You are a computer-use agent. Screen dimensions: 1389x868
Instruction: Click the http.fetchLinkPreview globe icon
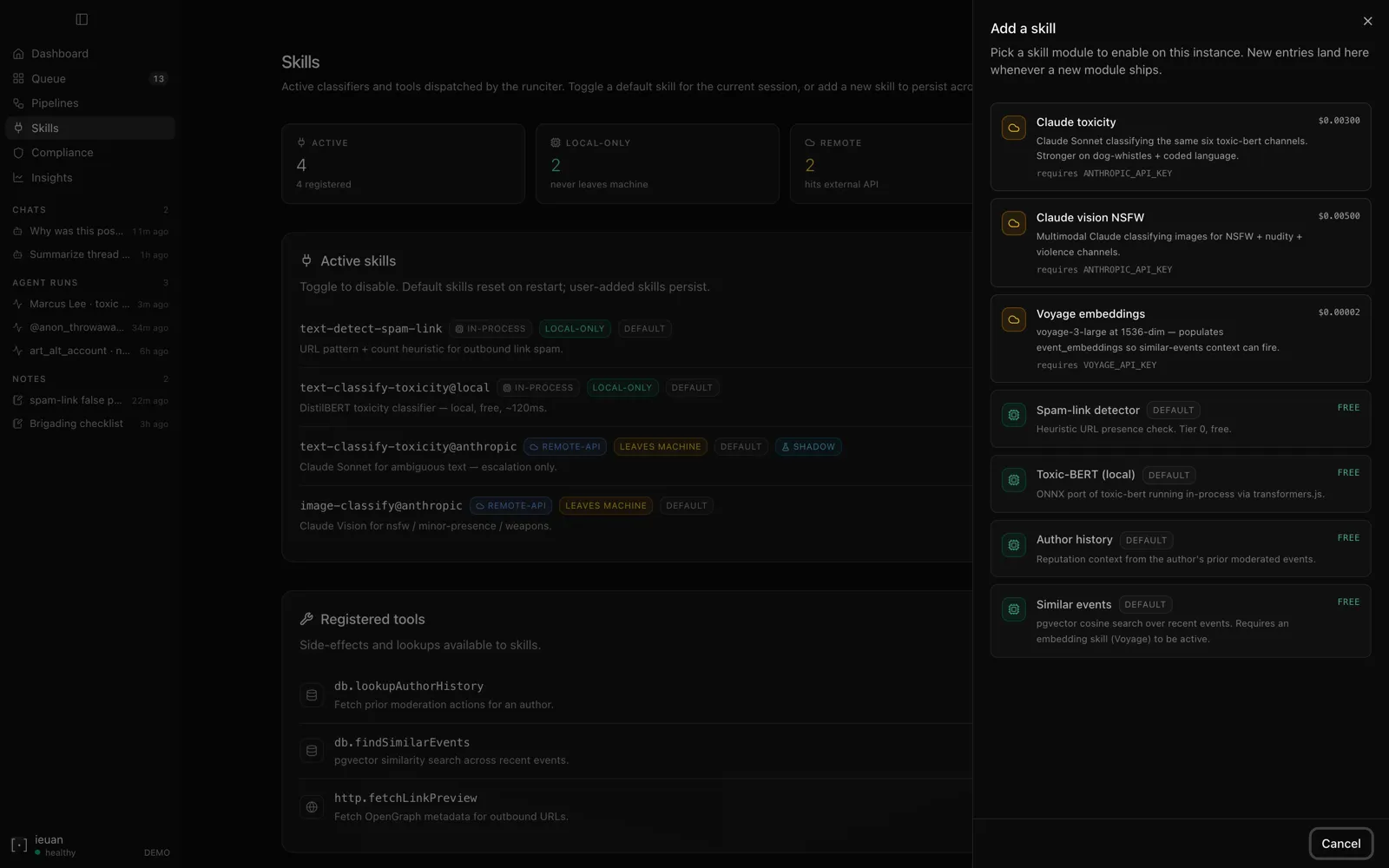[312, 806]
